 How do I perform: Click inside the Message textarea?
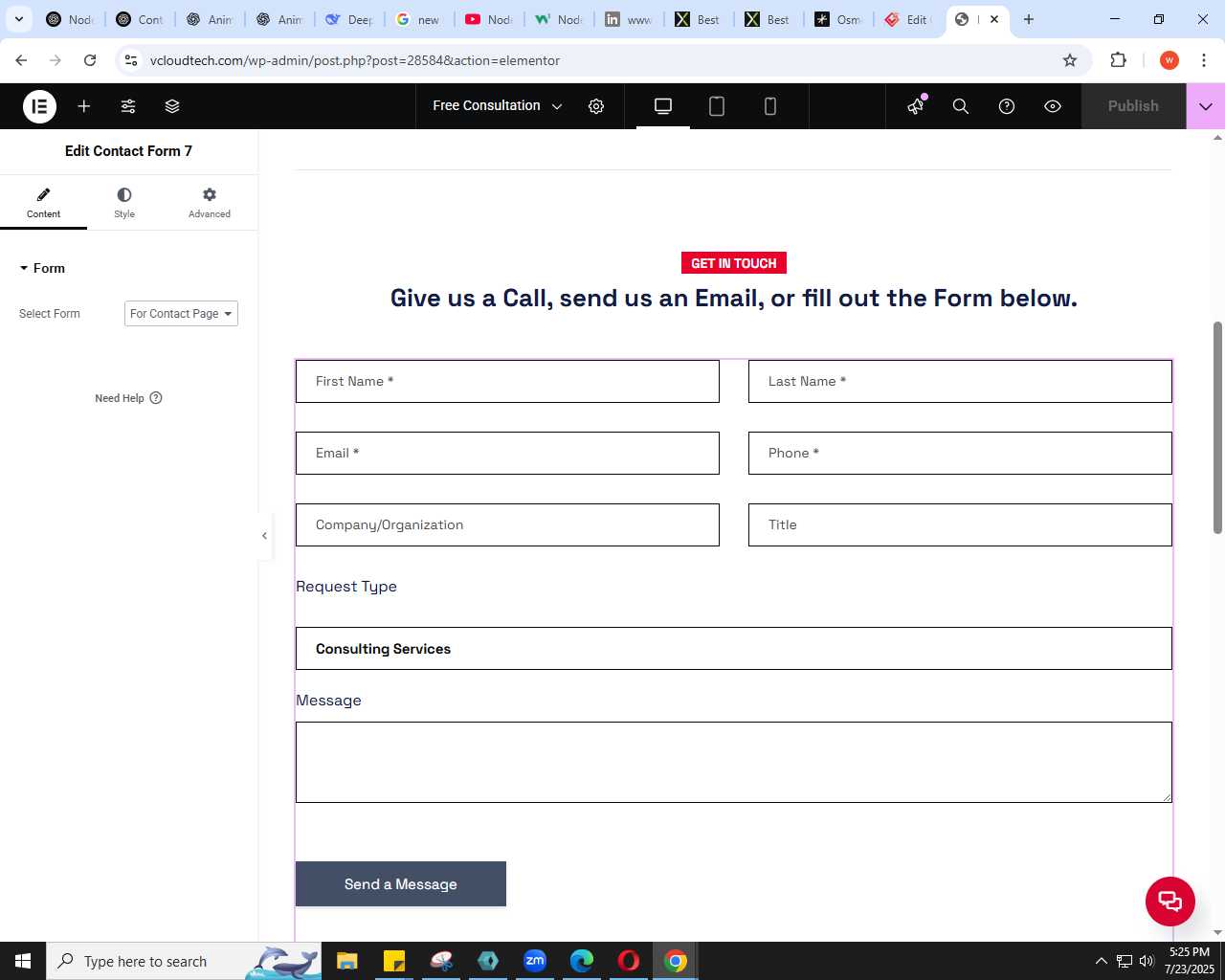click(734, 762)
